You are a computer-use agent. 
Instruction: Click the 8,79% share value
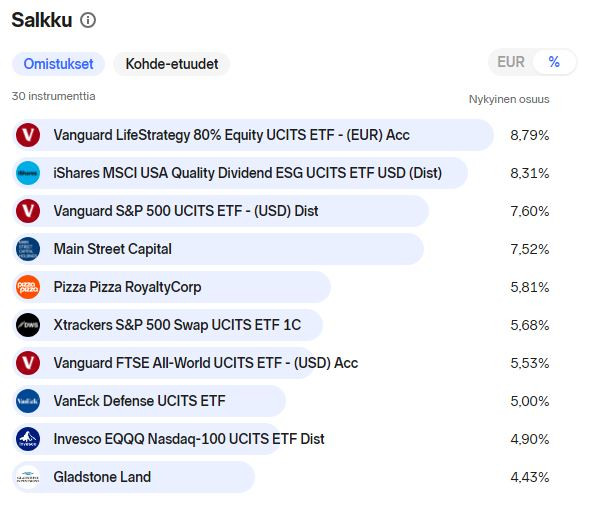[529, 135]
